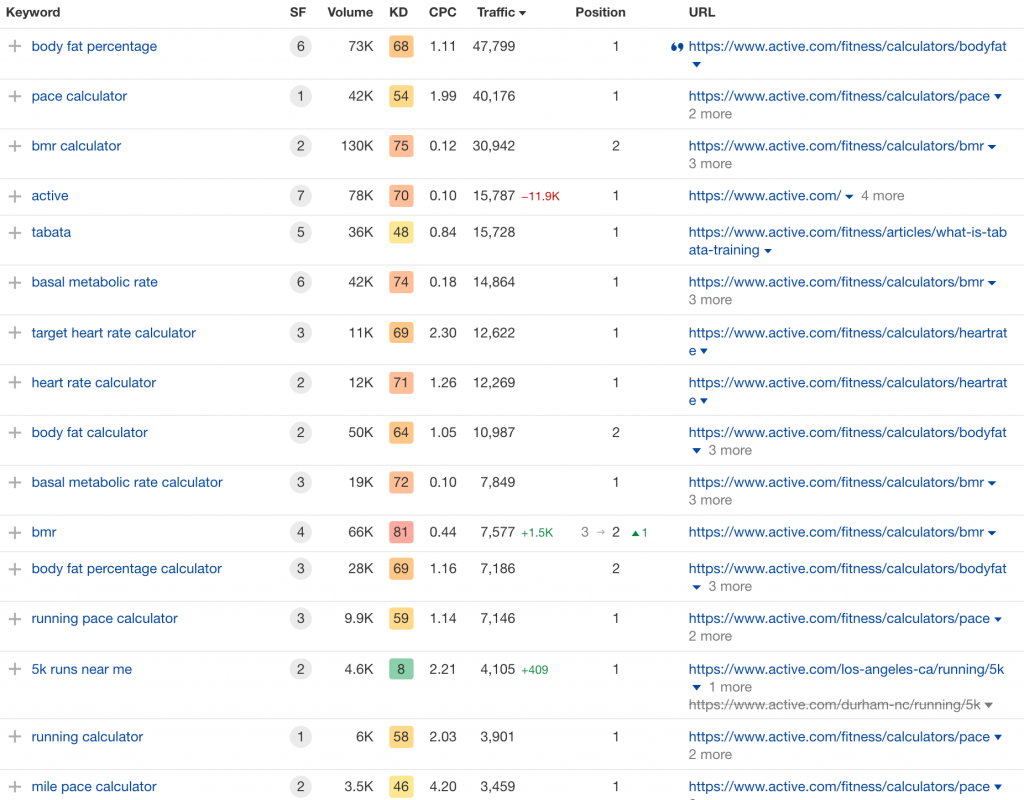Select the green traffic change "+1.5K"
The height and width of the screenshot is (800, 1024).
pos(537,533)
